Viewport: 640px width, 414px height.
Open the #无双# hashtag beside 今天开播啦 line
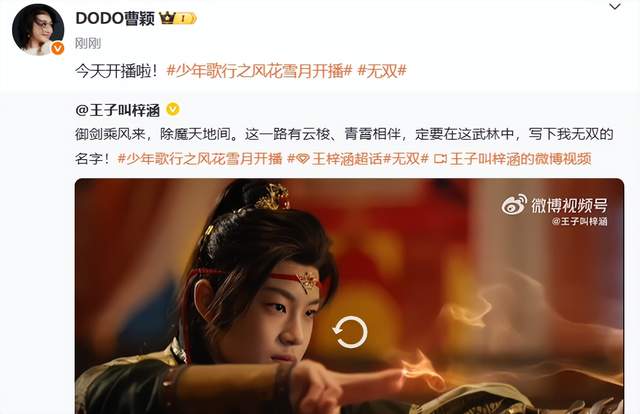coord(382,71)
